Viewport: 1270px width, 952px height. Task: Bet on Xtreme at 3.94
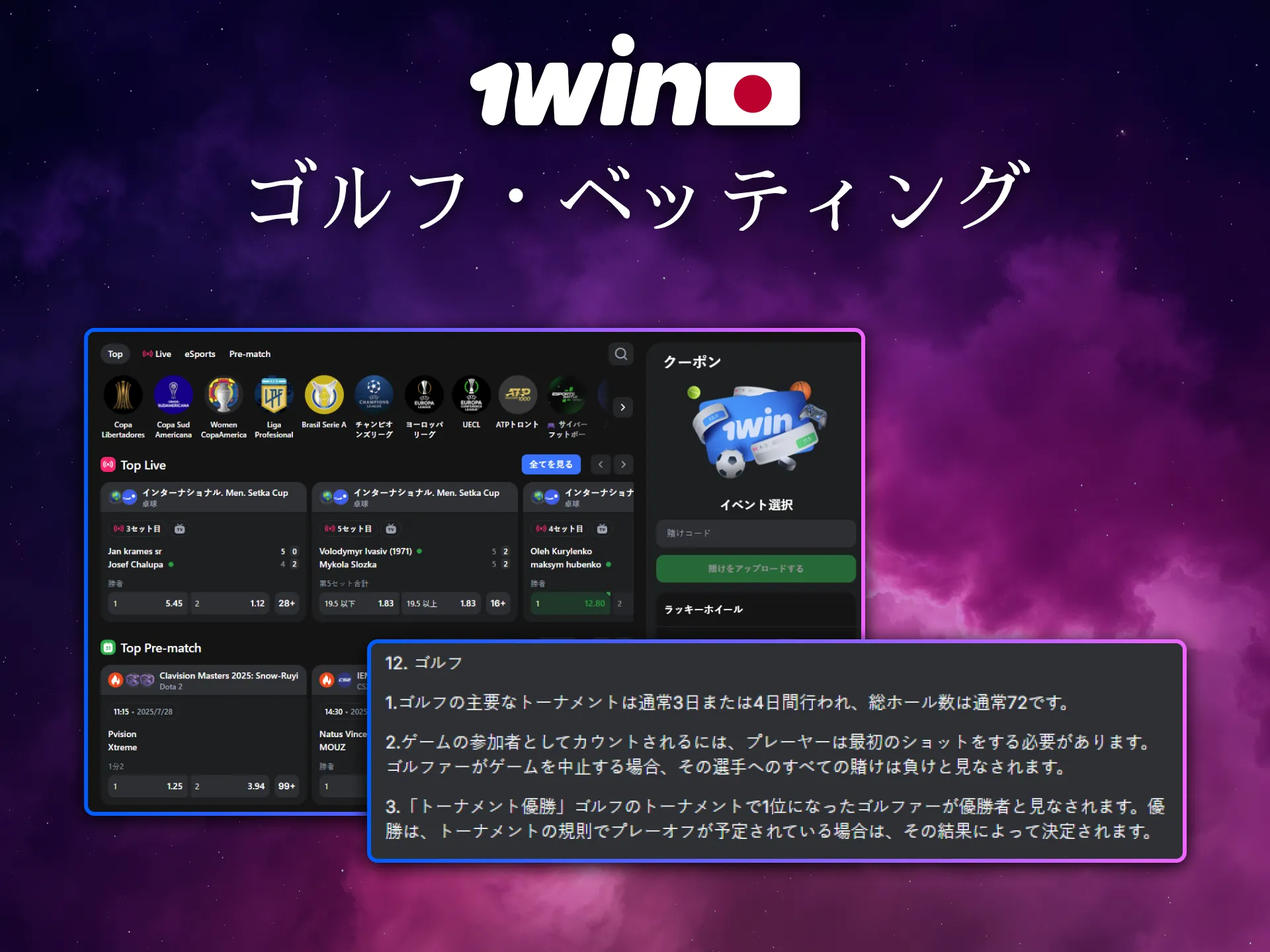pos(230,787)
